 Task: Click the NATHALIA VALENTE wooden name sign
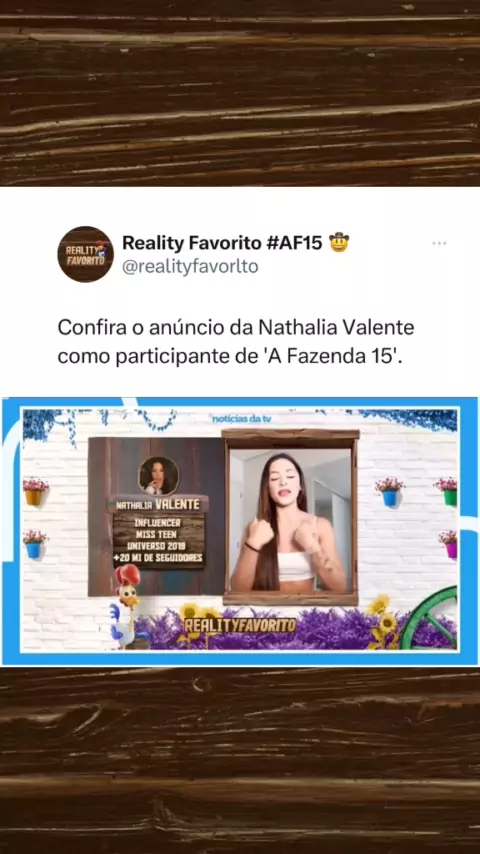coord(158,505)
